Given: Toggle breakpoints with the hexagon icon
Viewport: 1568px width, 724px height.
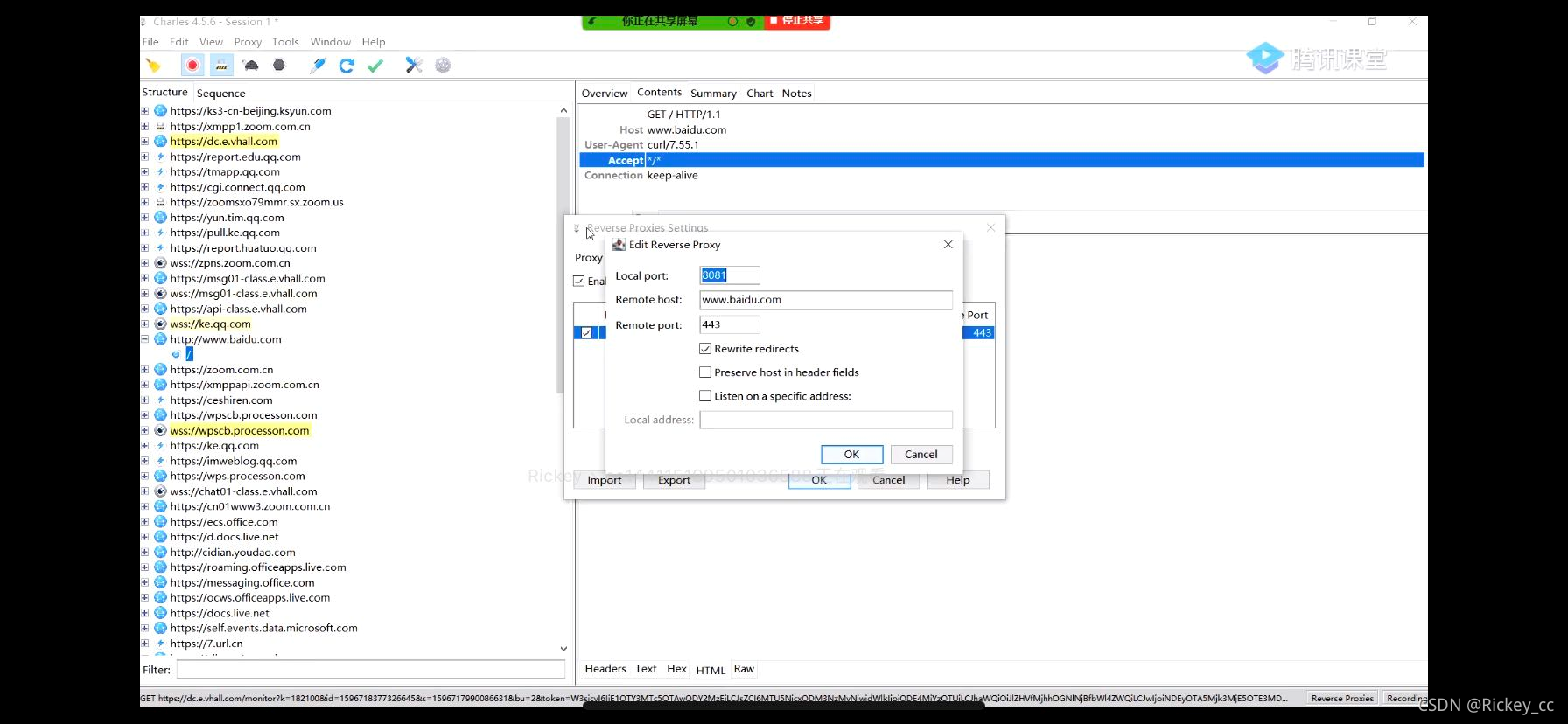Looking at the screenshot, I should pyautogui.click(x=279, y=66).
